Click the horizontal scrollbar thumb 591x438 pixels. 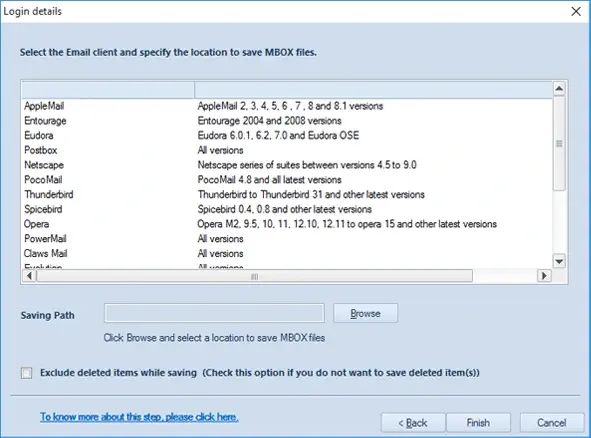tap(254, 276)
